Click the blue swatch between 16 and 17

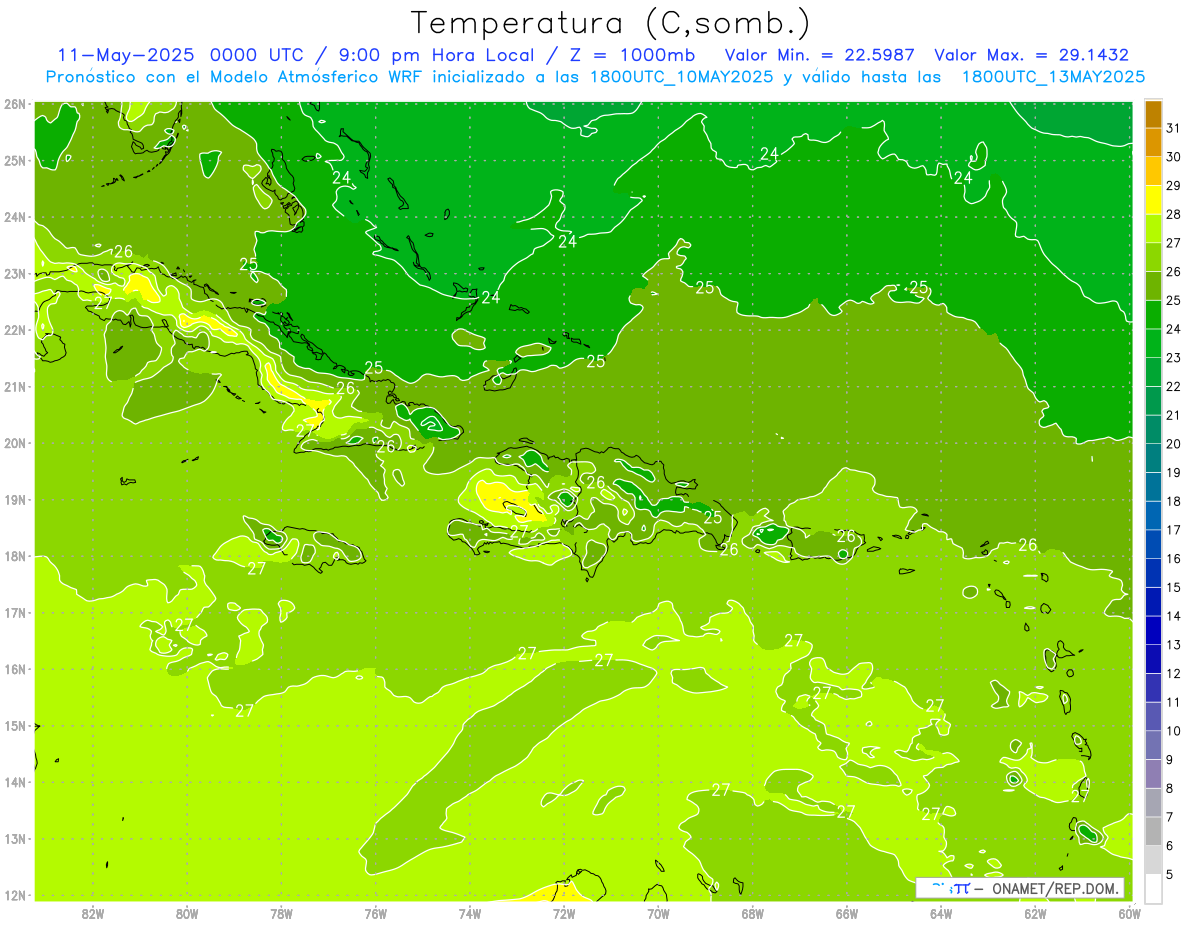1153,543
